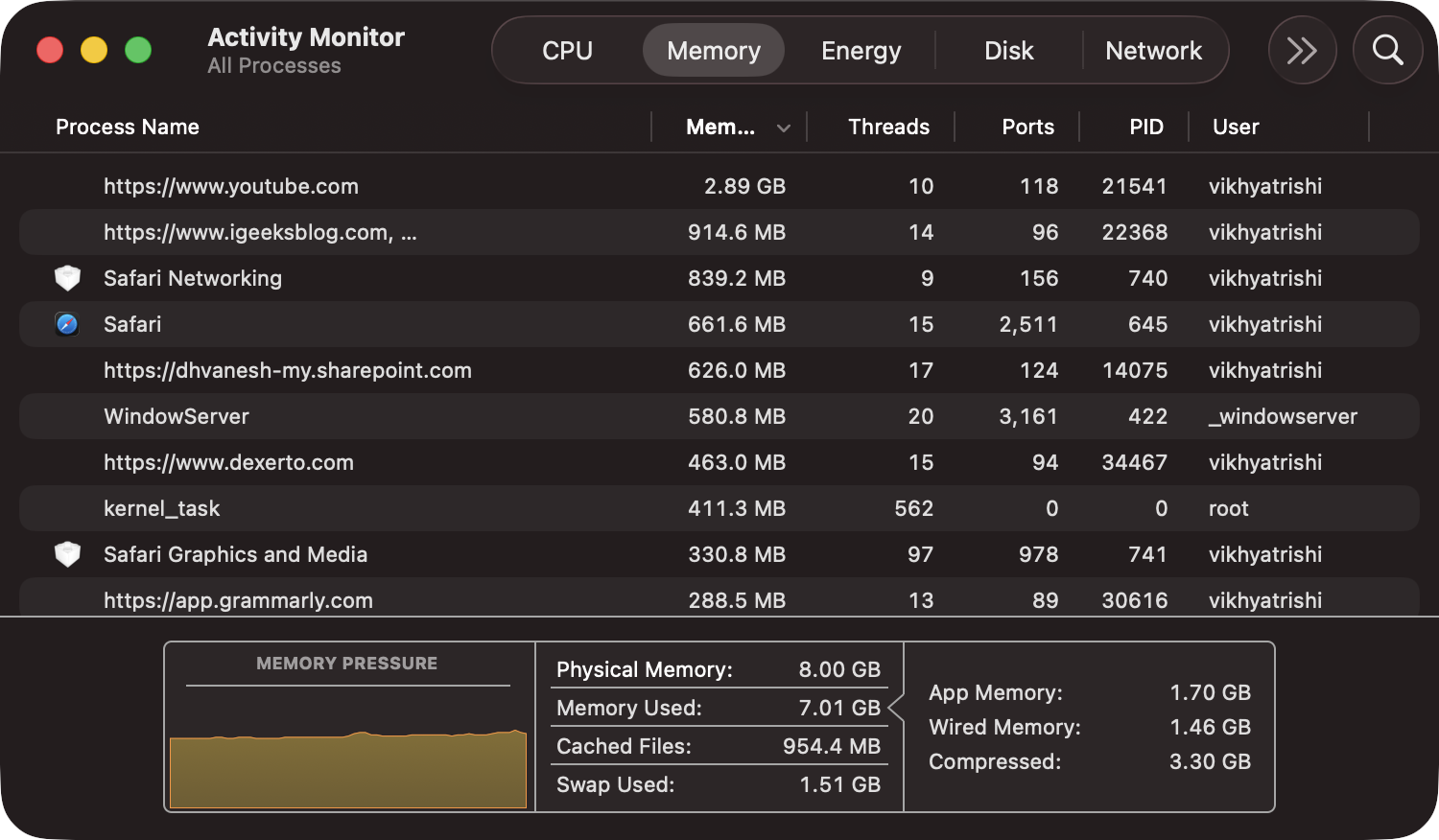Image resolution: width=1439 pixels, height=840 pixels.
Task: Select the kernel_task process row
Action: tap(384, 508)
